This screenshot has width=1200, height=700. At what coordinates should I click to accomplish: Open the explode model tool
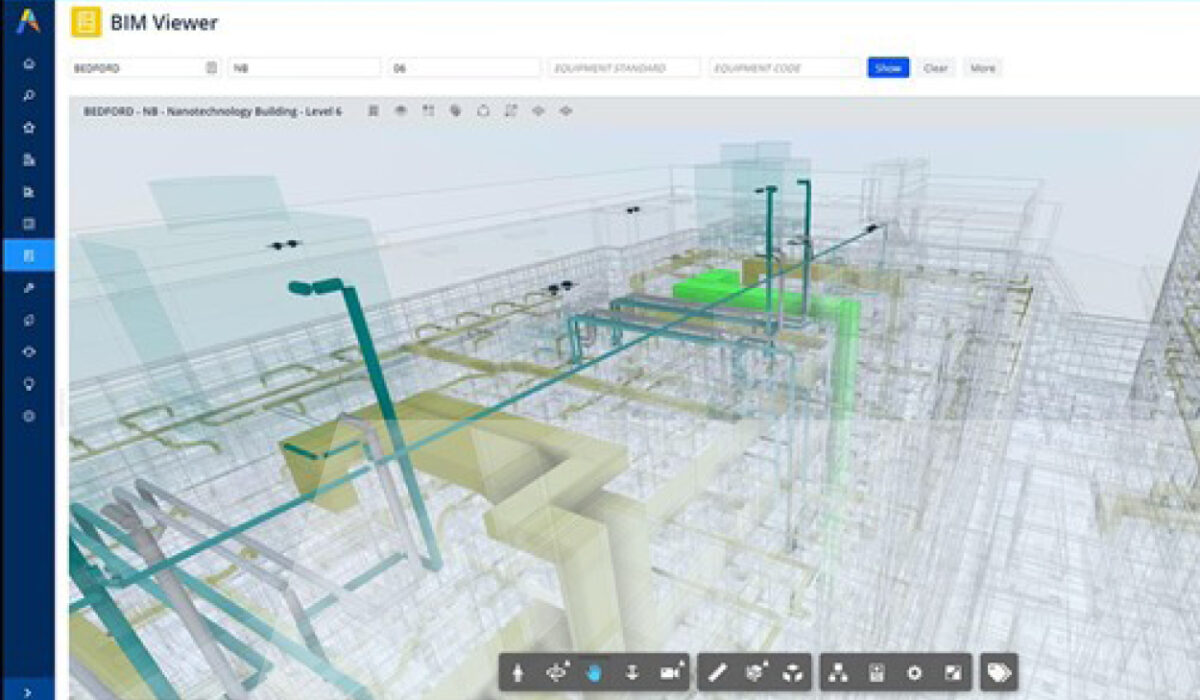(x=791, y=673)
